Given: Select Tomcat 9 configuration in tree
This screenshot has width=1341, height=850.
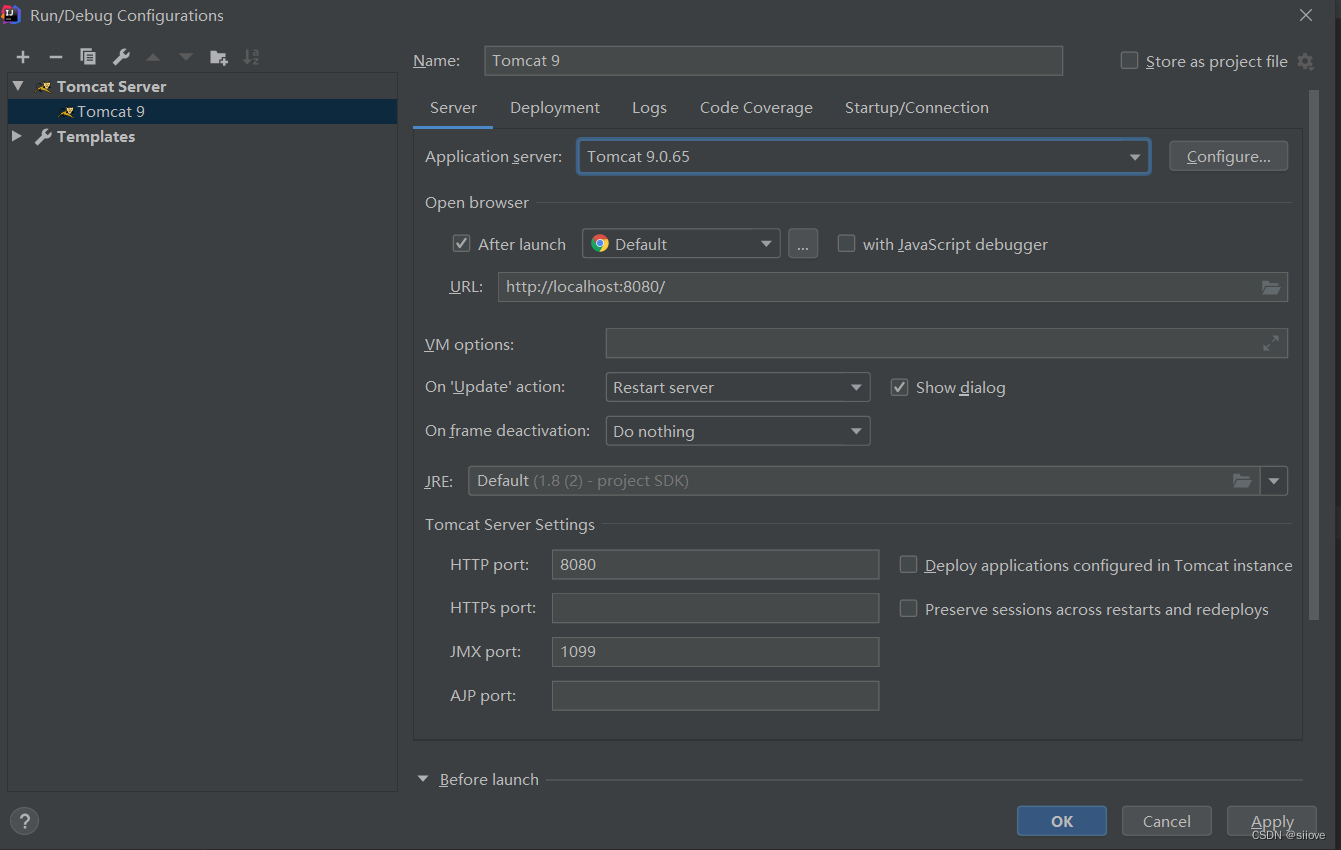Looking at the screenshot, I should click(x=202, y=112).
